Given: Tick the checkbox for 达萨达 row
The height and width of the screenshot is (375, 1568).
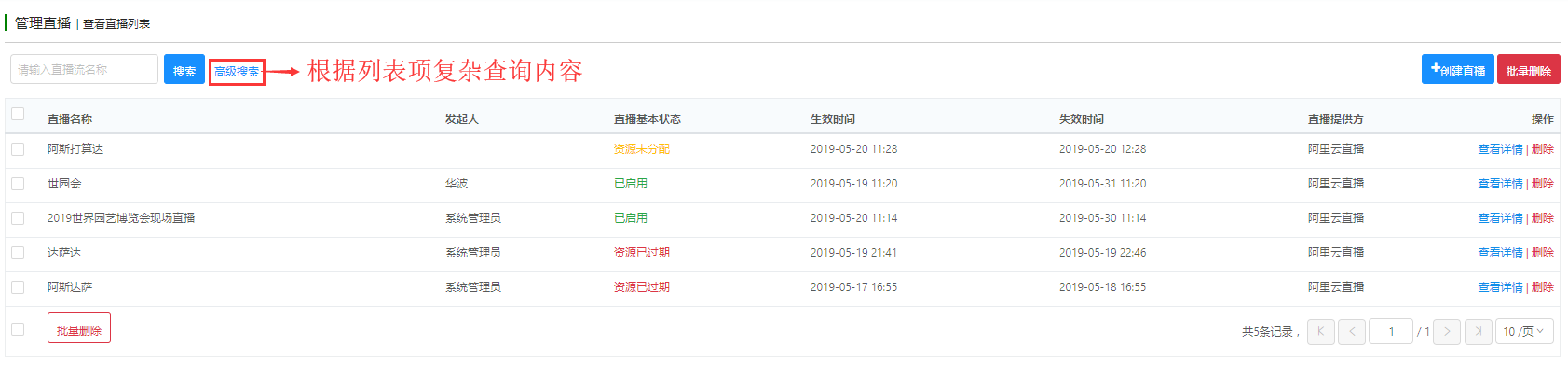Looking at the screenshot, I should [x=18, y=253].
